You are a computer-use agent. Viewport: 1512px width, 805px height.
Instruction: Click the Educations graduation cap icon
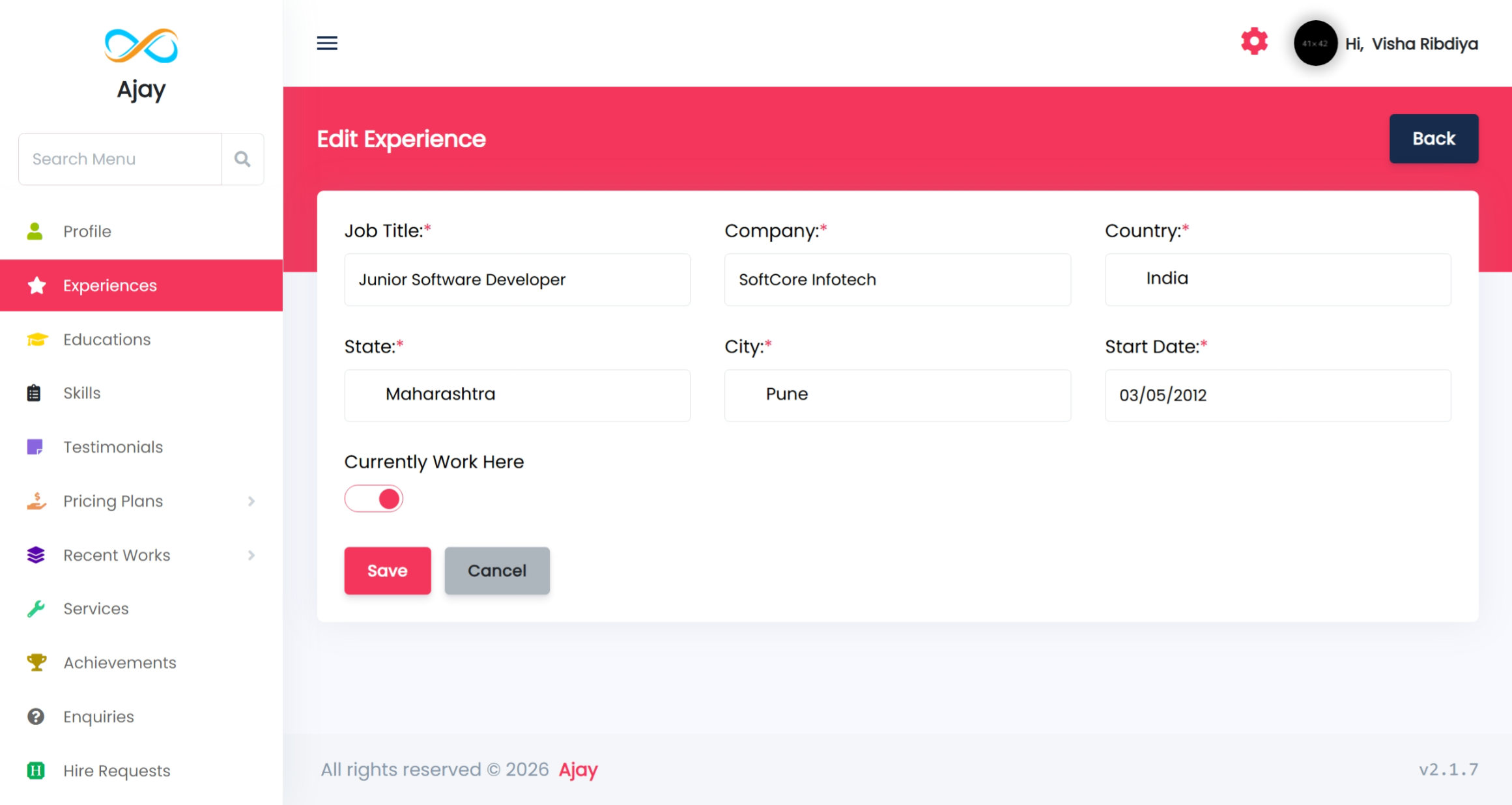37,339
